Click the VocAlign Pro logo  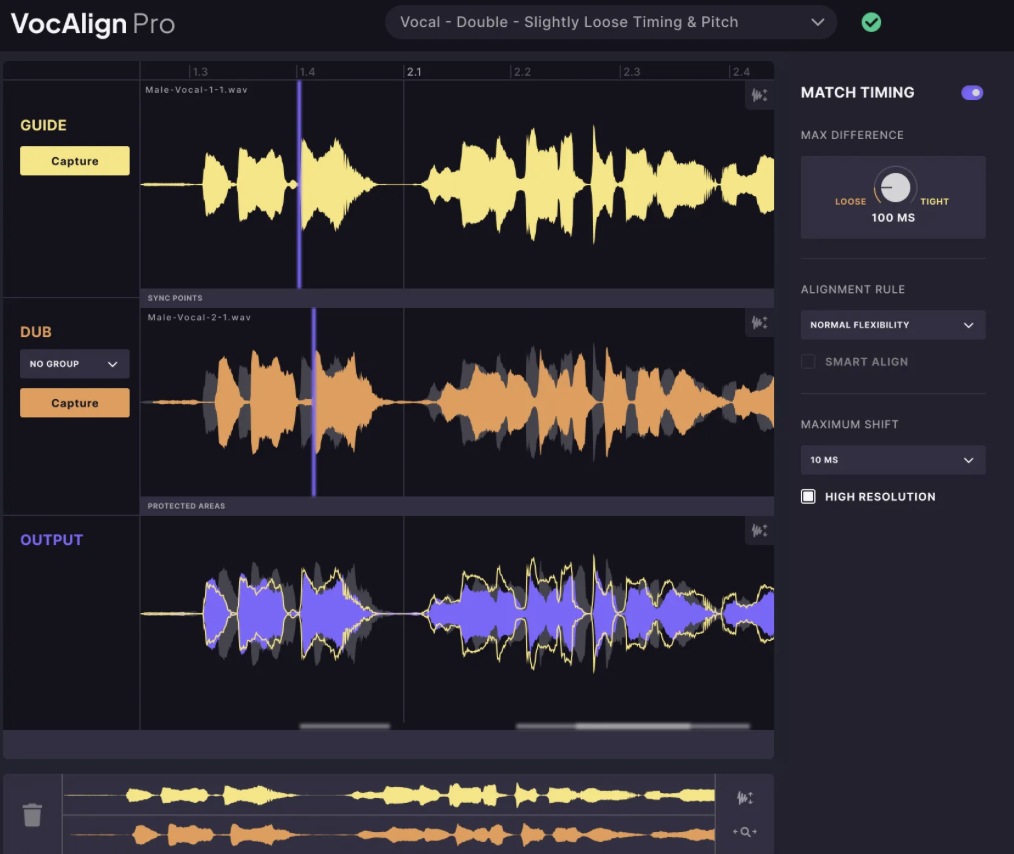point(91,24)
